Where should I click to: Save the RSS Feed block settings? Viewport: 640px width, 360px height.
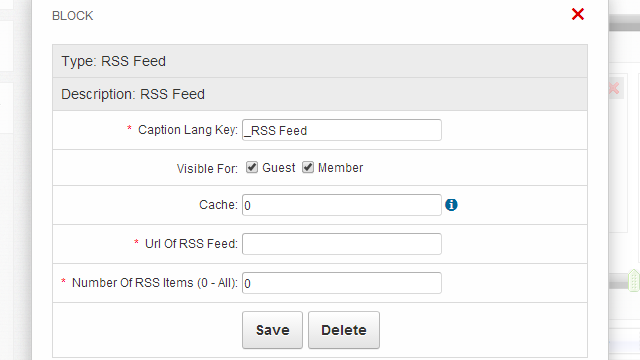272,330
